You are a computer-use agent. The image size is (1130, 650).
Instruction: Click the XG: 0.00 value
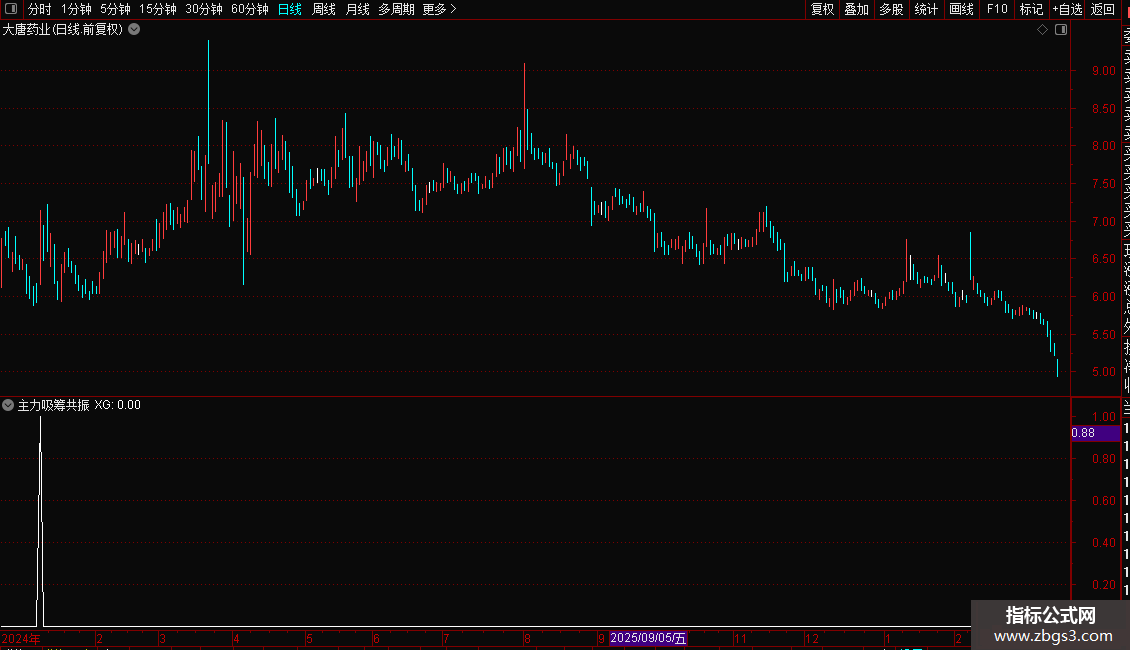(117, 405)
